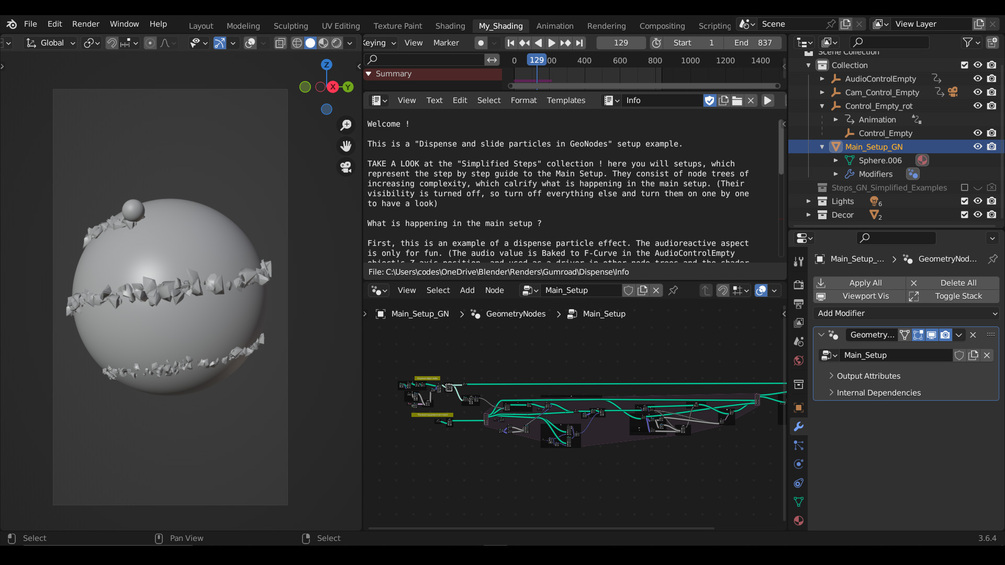Run script in text editor
This screenshot has height=565, width=1005.
(x=767, y=101)
